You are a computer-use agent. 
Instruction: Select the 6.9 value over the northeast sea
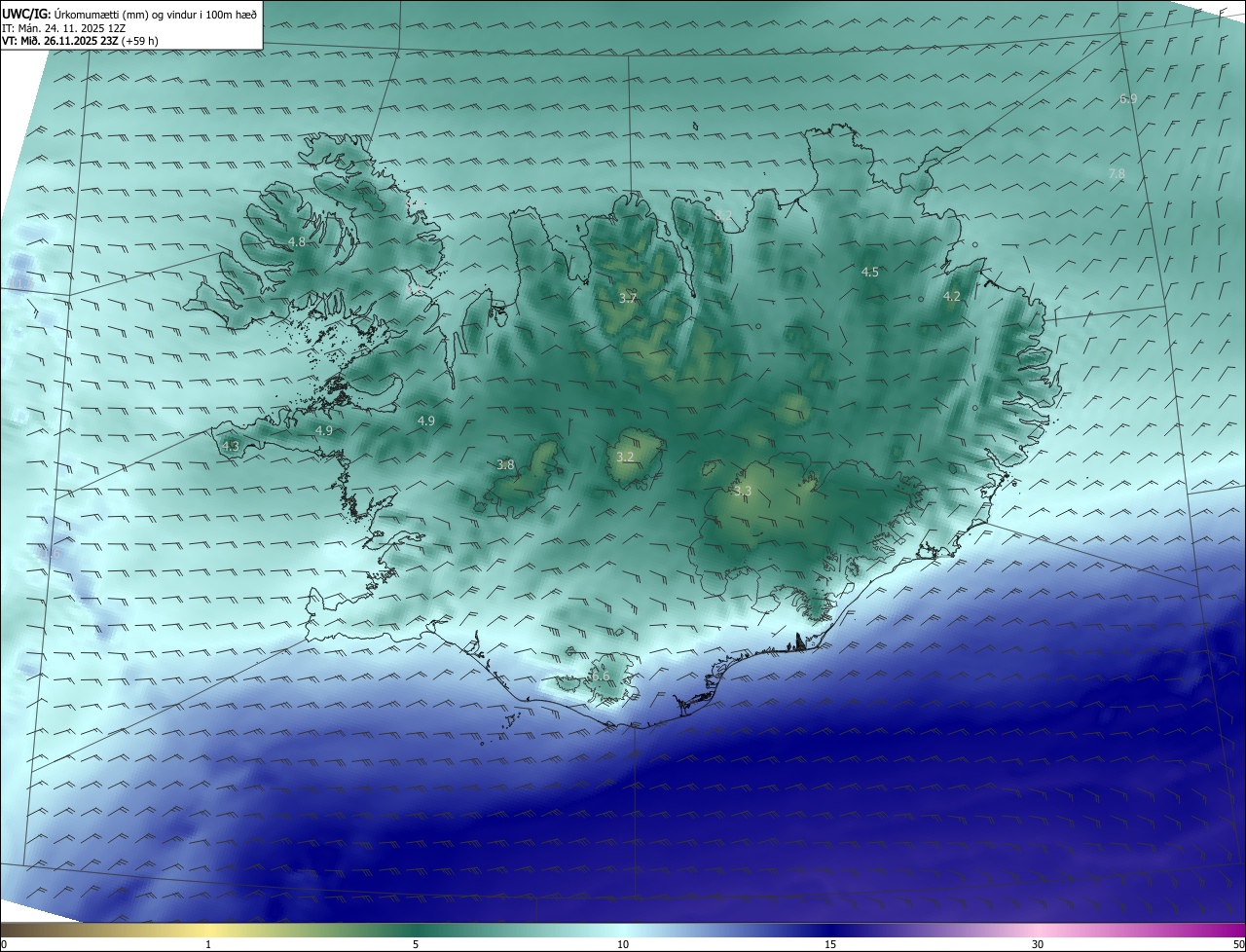point(1128,98)
